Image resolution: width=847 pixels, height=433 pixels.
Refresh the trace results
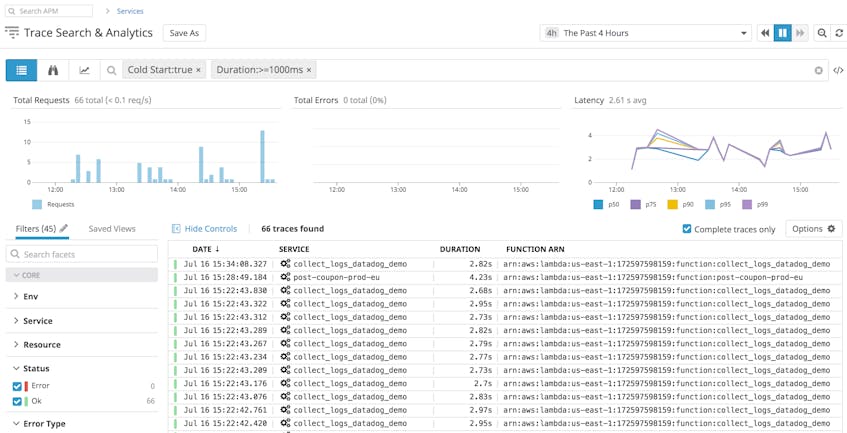coord(839,33)
